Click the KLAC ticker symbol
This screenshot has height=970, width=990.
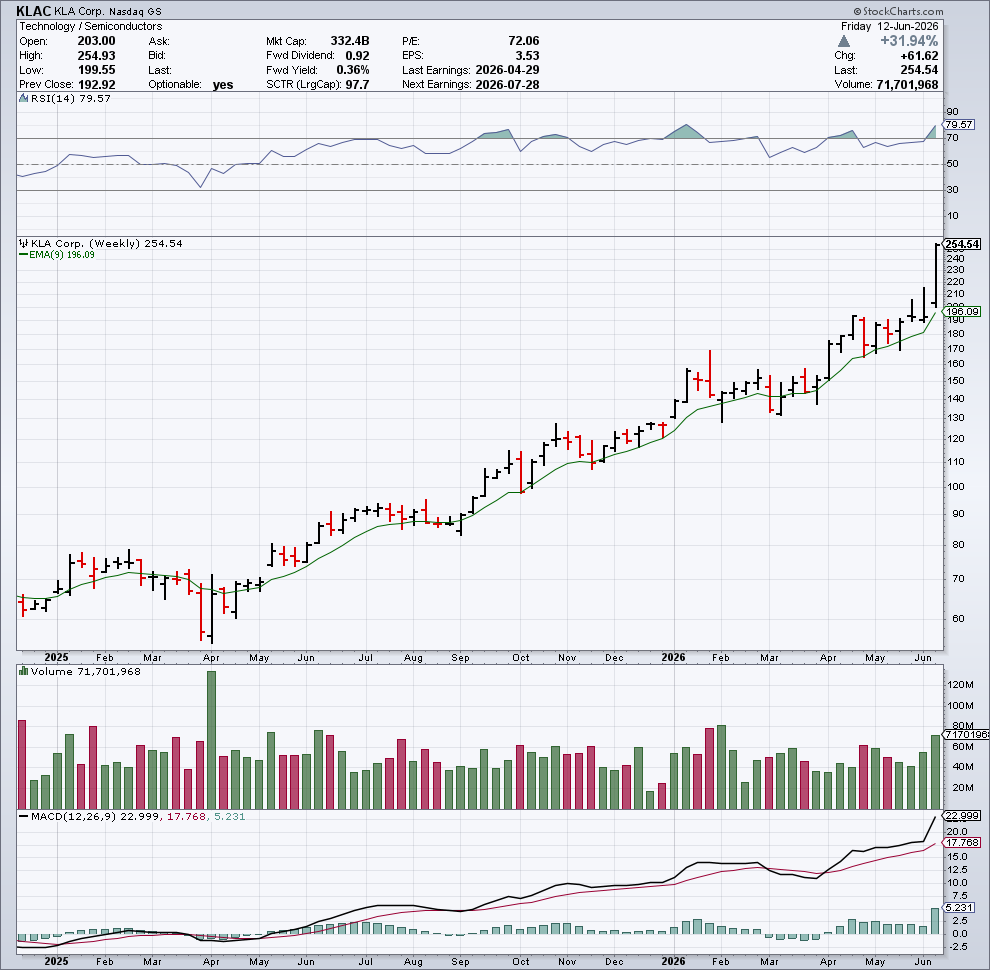tap(33, 11)
